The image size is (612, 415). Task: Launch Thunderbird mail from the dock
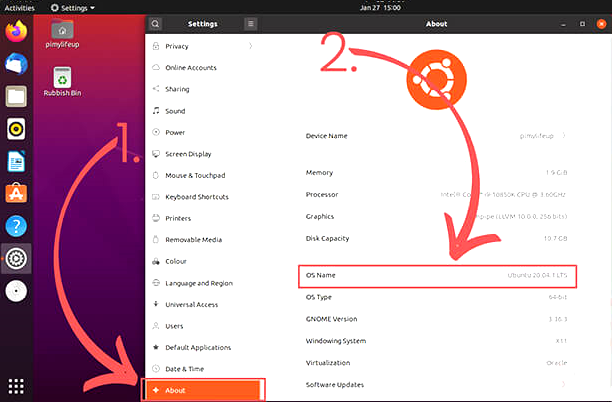[16, 64]
